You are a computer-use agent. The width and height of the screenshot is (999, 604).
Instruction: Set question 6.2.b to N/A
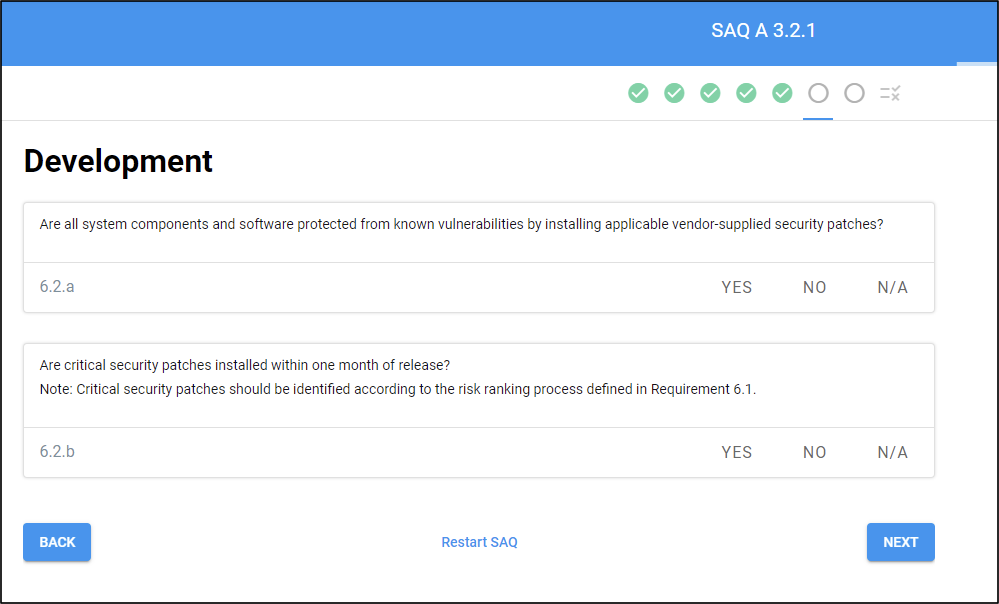point(892,452)
